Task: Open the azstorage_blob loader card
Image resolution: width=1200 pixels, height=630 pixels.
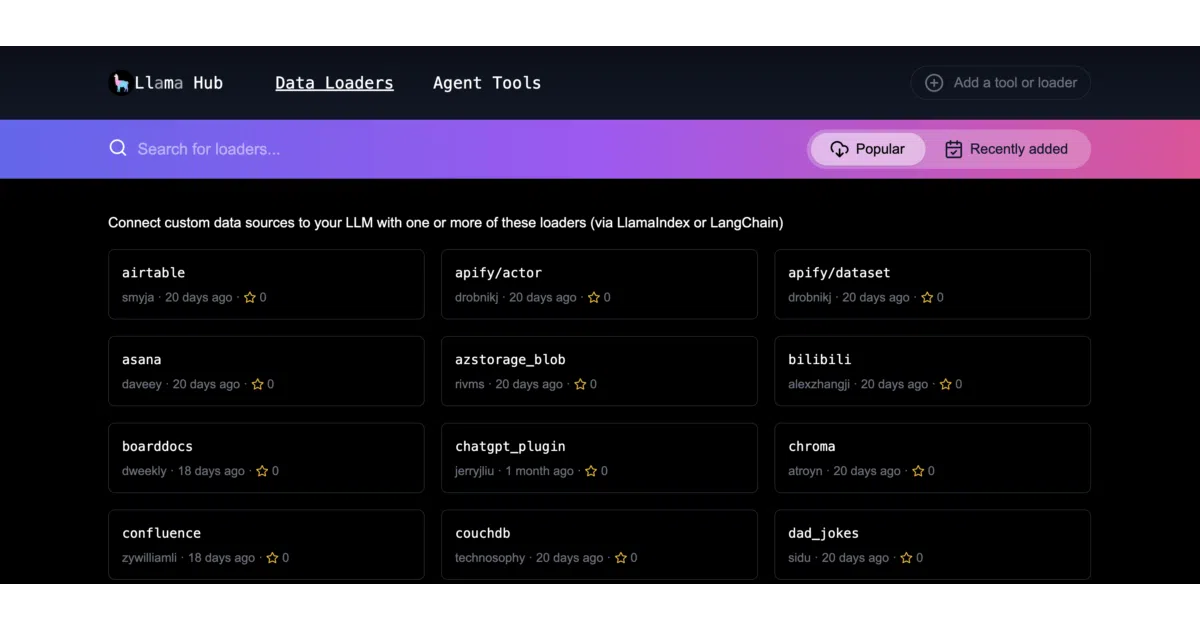Action: [x=599, y=371]
